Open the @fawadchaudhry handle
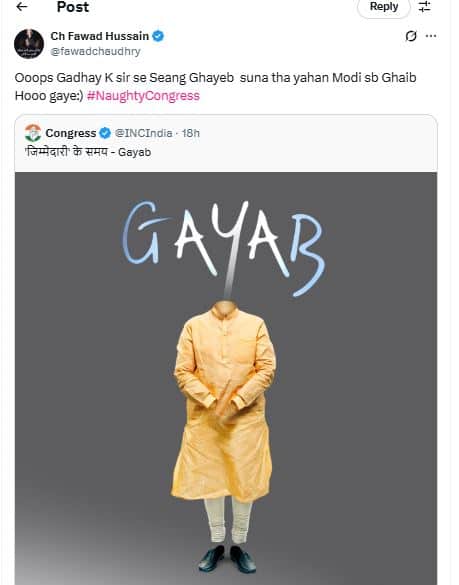 96,51
